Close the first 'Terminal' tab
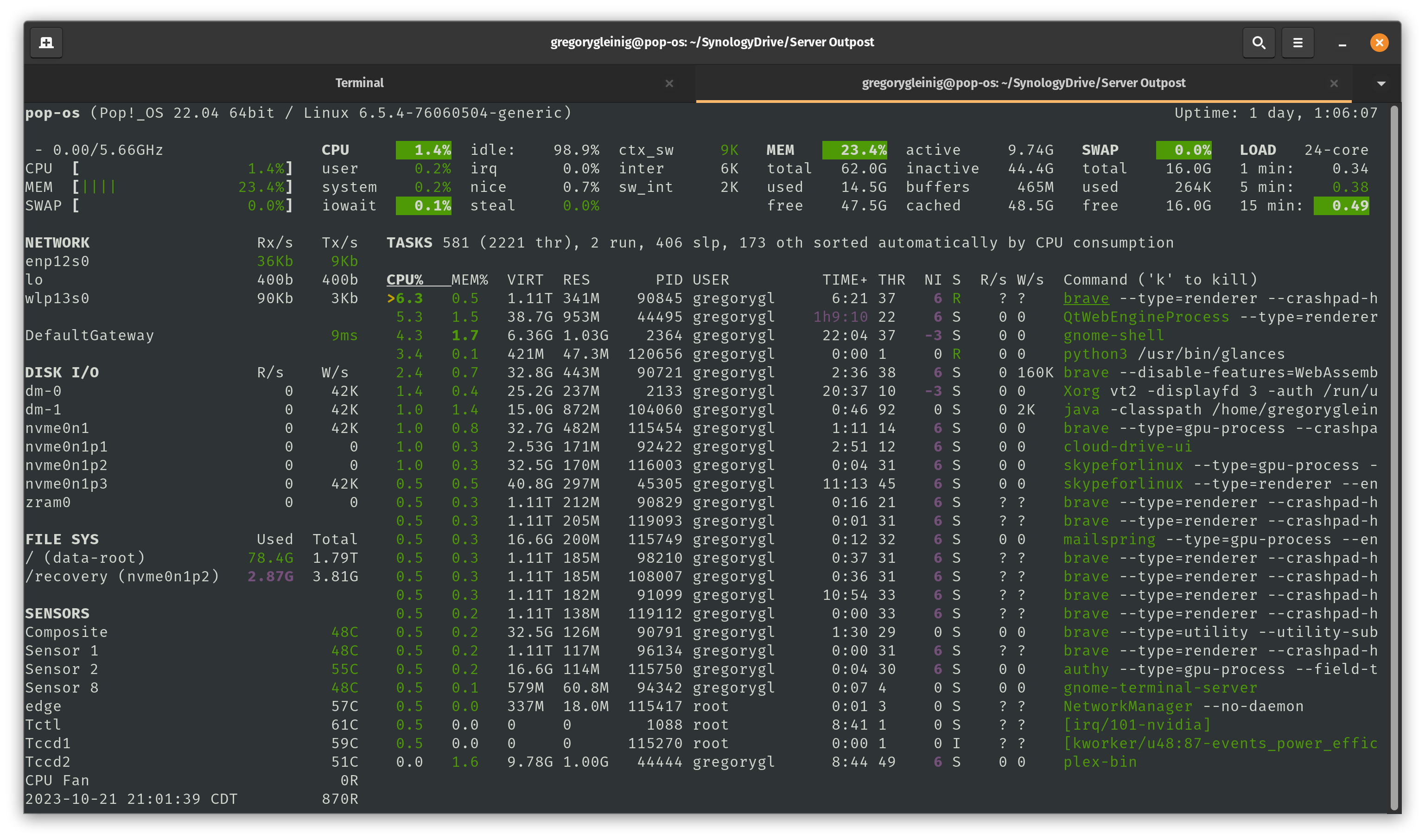The image size is (1425, 840). point(669,83)
